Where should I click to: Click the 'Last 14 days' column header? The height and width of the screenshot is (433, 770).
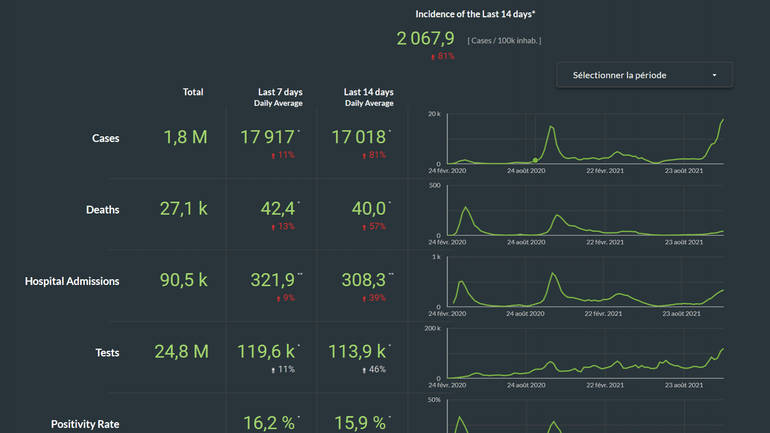[x=368, y=92]
